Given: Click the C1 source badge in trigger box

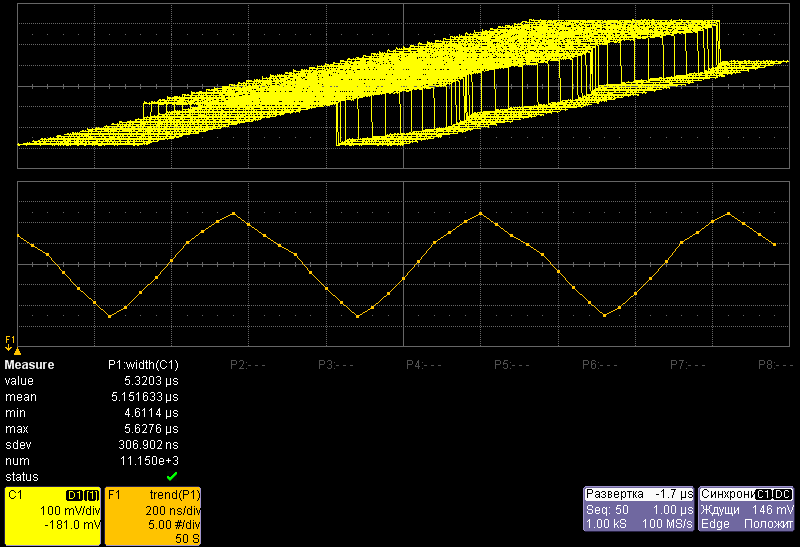Looking at the screenshot, I should pyautogui.click(x=763, y=495).
